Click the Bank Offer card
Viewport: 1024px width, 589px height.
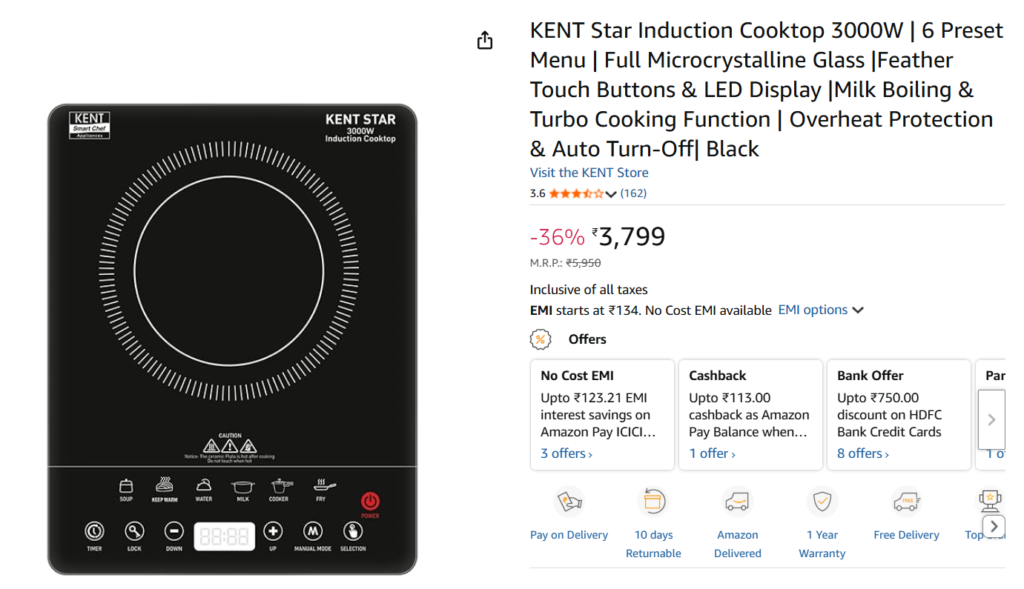(898, 413)
